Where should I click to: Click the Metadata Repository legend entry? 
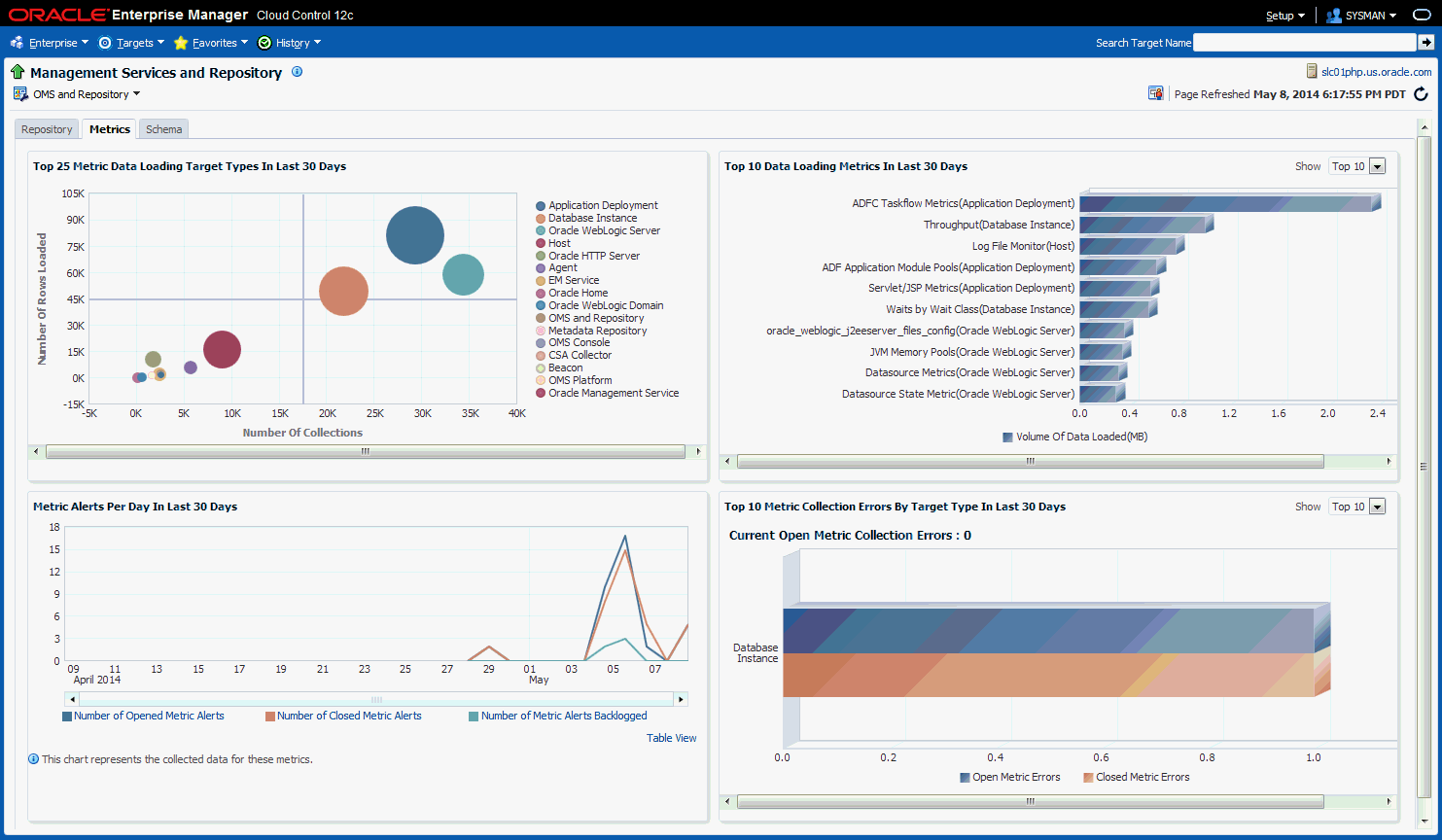click(597, 332)
